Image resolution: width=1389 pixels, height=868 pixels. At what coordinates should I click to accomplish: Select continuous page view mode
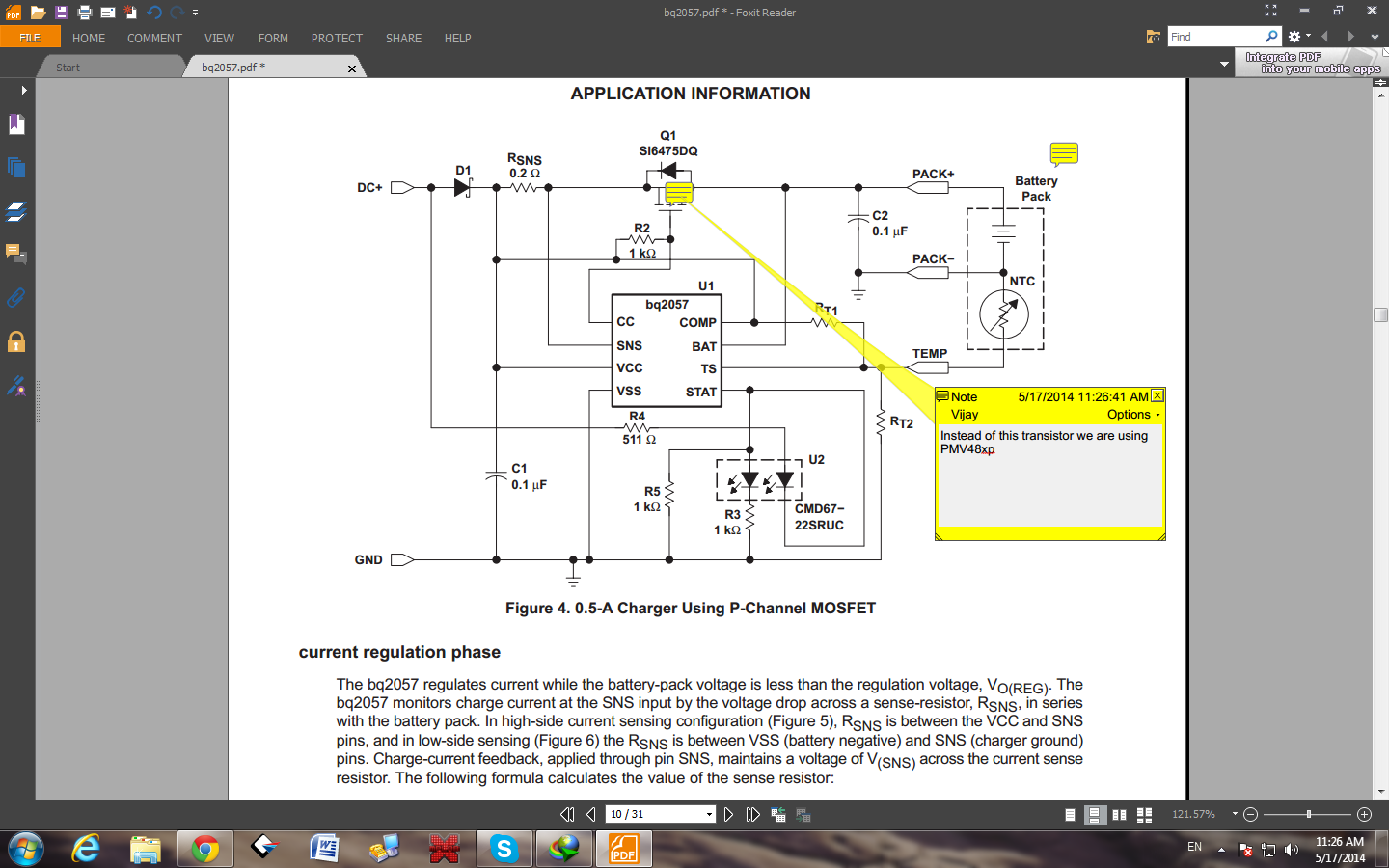click(1095, 815)
